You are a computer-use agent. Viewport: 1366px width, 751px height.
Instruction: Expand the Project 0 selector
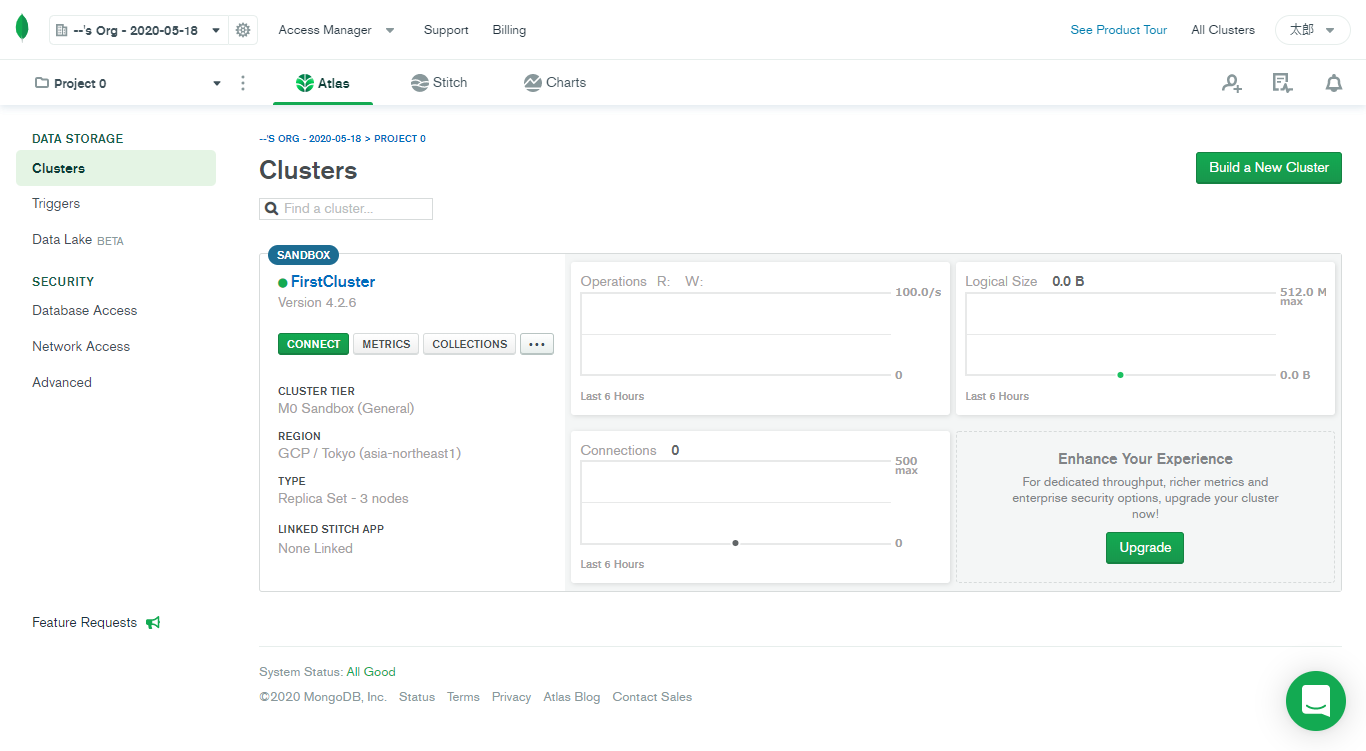[127, 83]
